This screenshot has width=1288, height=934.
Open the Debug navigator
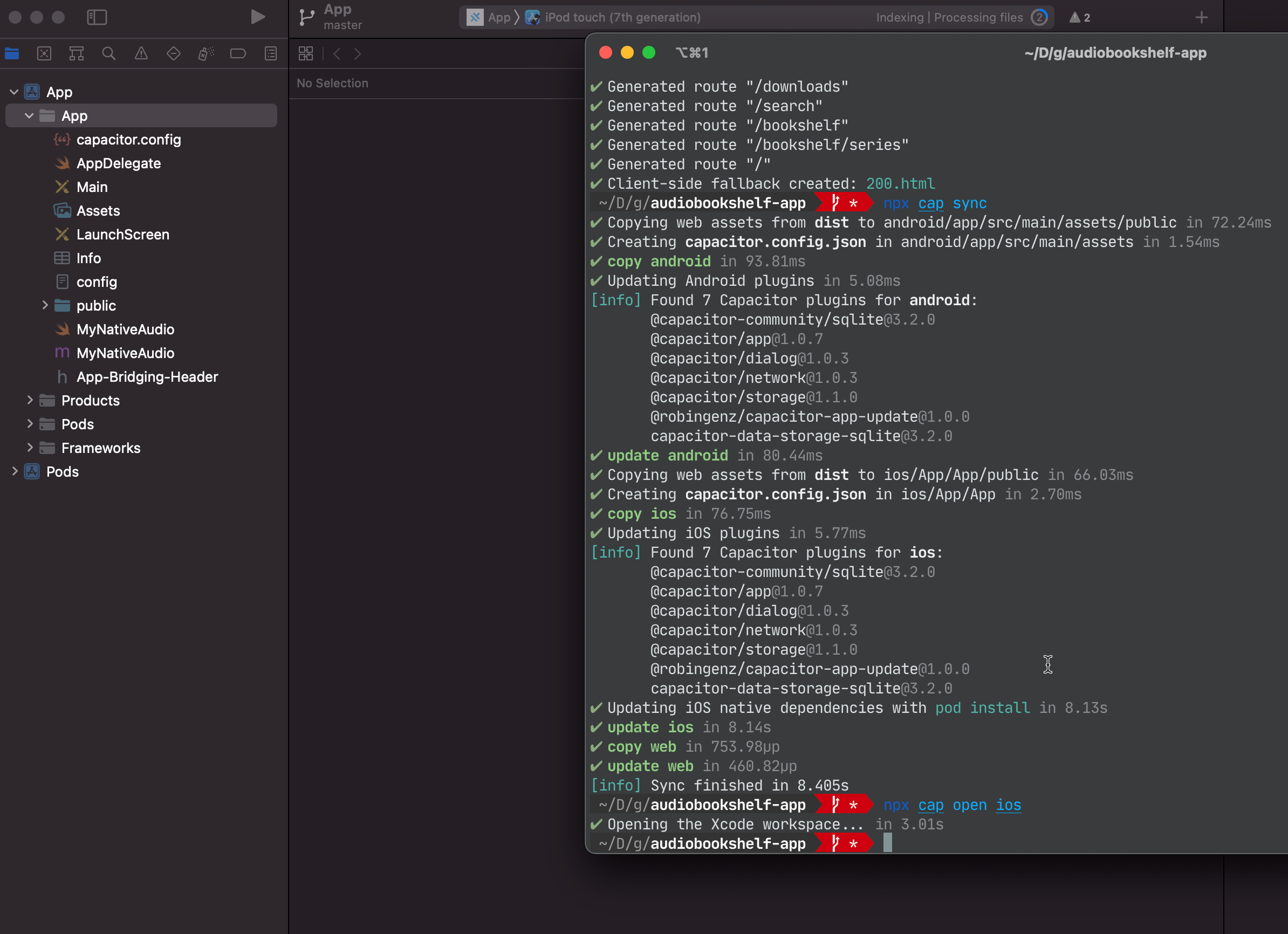(x=205, y=54)
